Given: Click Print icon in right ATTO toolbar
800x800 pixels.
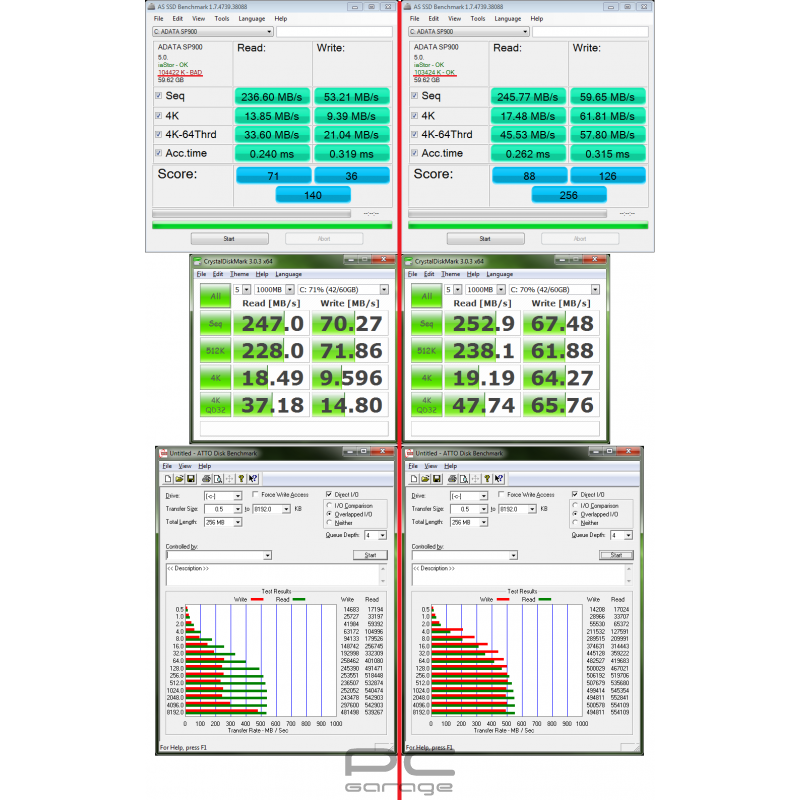Looking at the screenshot, I should point(452,479).
